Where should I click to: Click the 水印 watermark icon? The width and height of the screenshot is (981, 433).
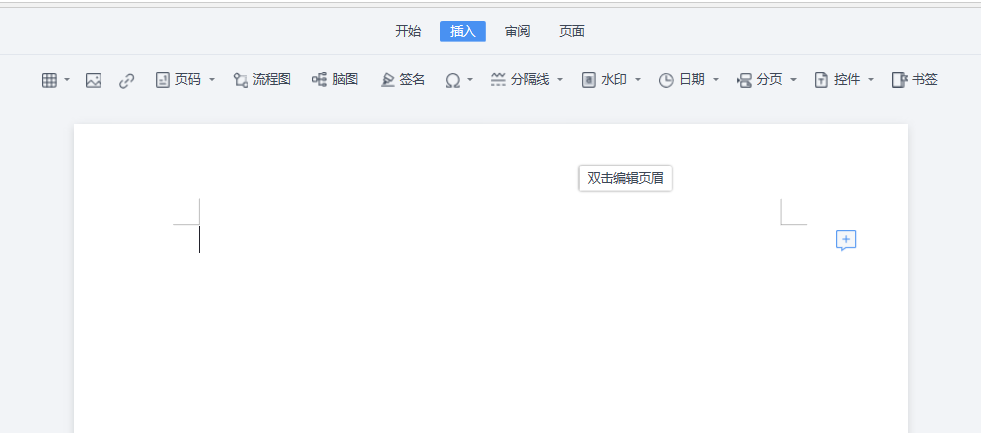pos(589,80)
